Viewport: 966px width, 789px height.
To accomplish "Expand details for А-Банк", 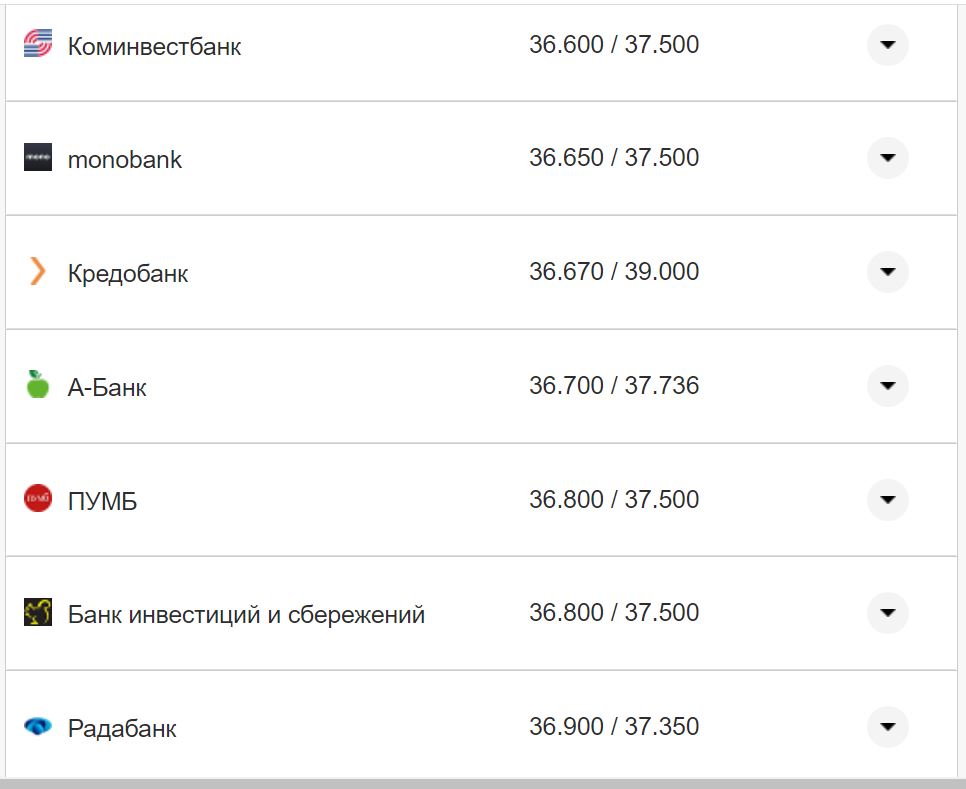I will pyautogui.click(x=887, y=385).
